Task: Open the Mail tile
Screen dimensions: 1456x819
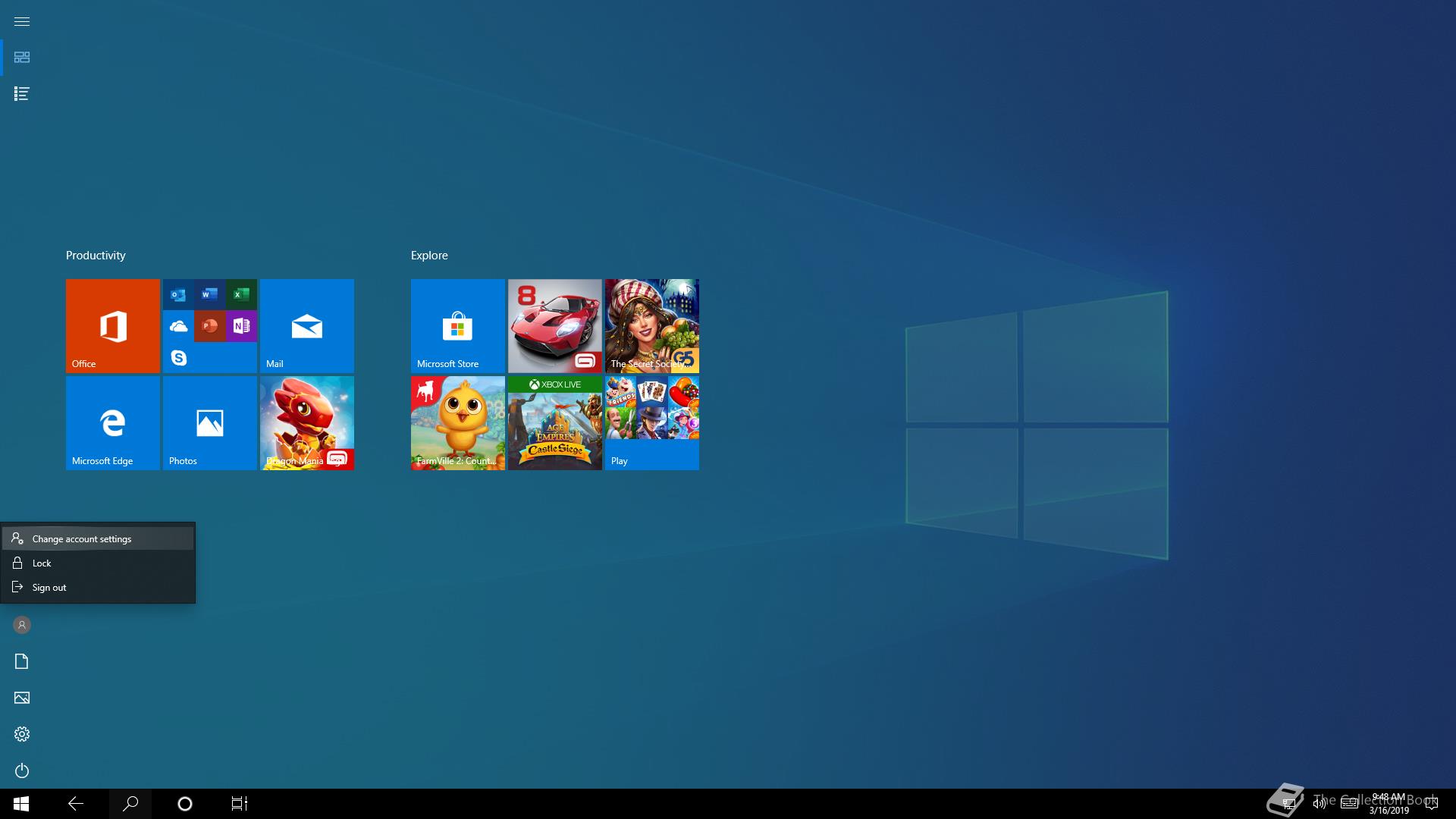Action: click(307, 326)
